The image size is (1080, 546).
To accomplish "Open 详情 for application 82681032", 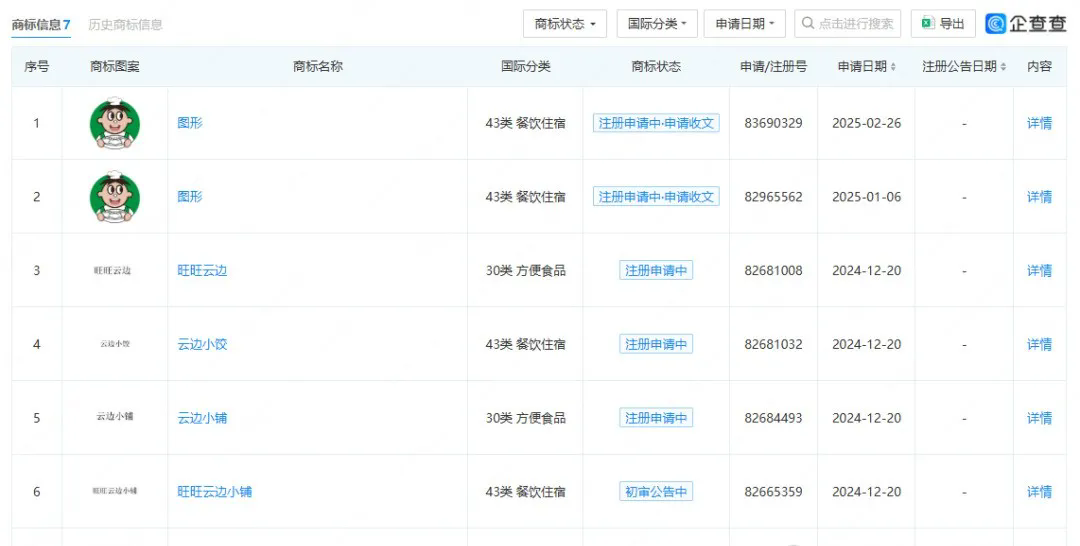I will [1039, 344].
